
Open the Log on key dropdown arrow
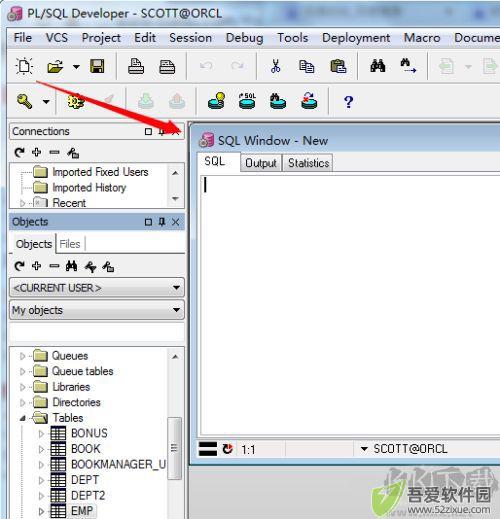click(46, 101)
